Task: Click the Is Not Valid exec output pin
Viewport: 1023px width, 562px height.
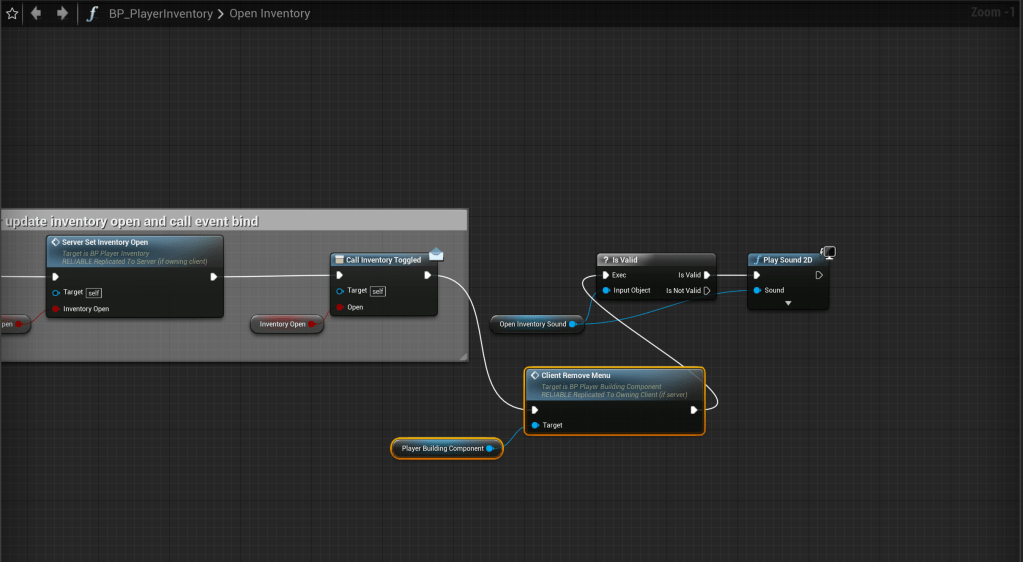Action: pos(707,291)
